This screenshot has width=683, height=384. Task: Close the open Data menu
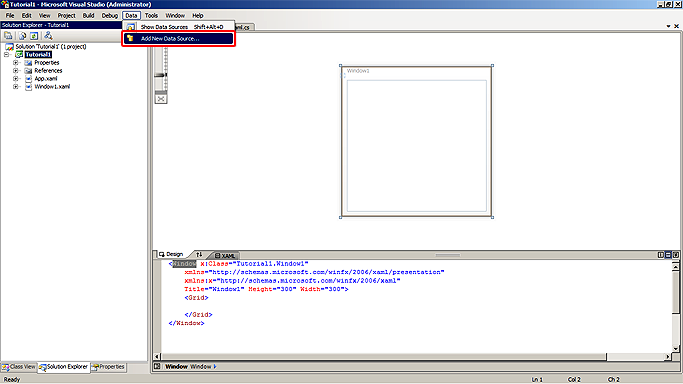point(131,15)
